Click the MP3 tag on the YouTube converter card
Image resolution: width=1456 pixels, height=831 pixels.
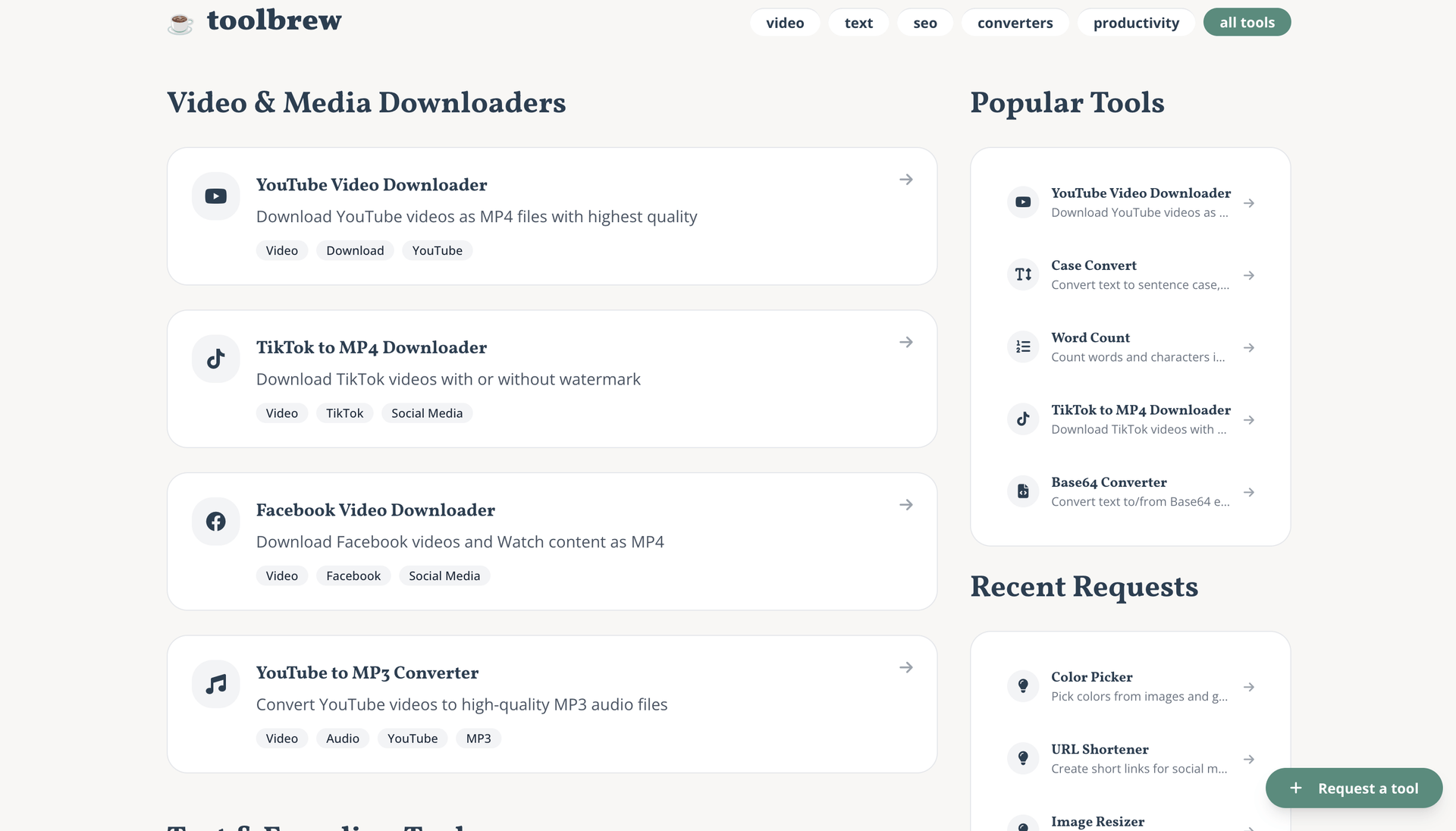[x=479, y=738]
